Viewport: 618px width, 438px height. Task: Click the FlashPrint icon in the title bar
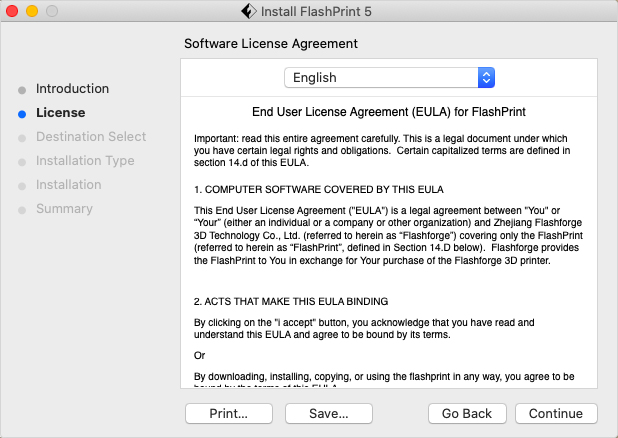tap(248, 11)
